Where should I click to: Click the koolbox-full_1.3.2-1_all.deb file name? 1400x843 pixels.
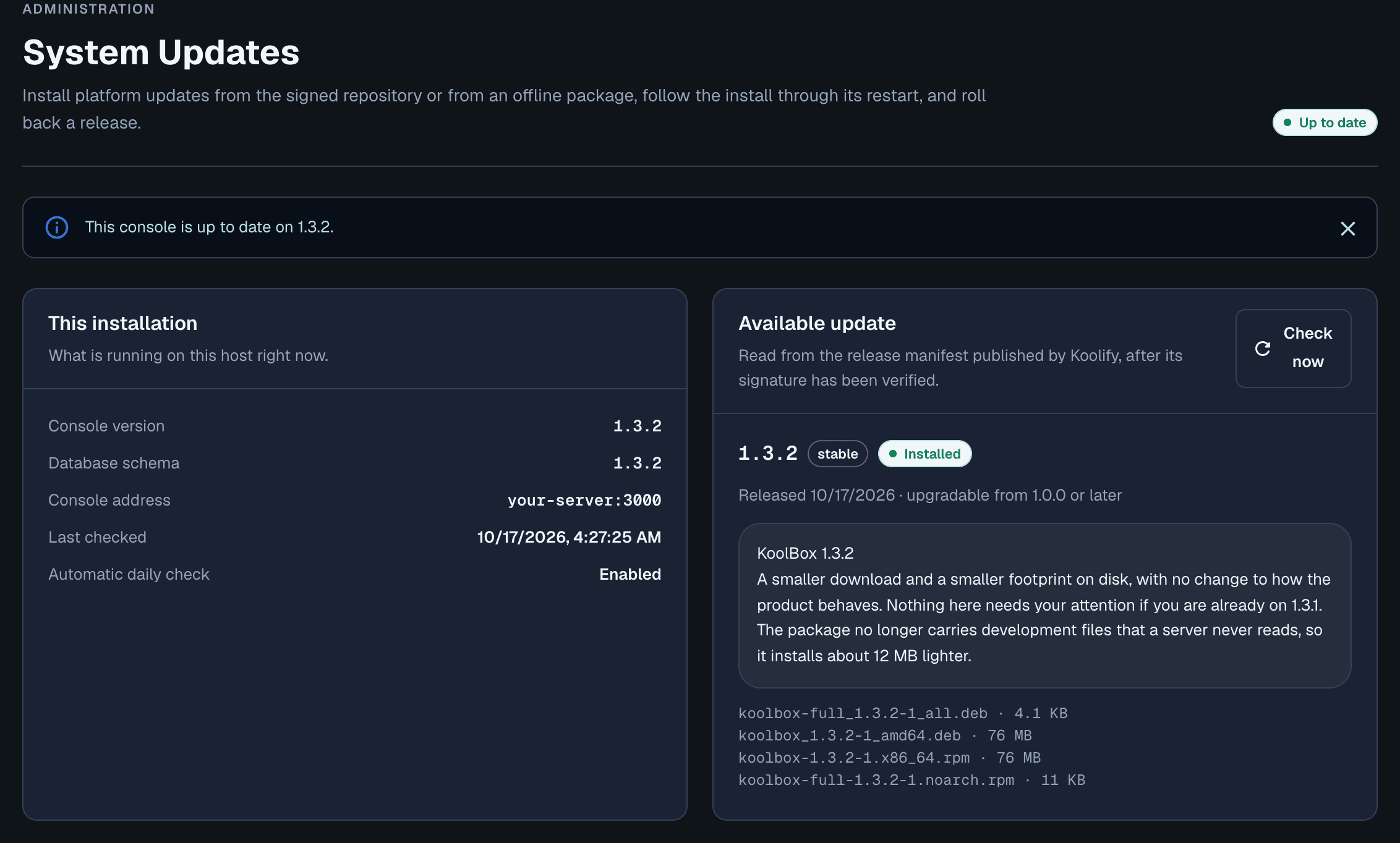pos(863,713)
